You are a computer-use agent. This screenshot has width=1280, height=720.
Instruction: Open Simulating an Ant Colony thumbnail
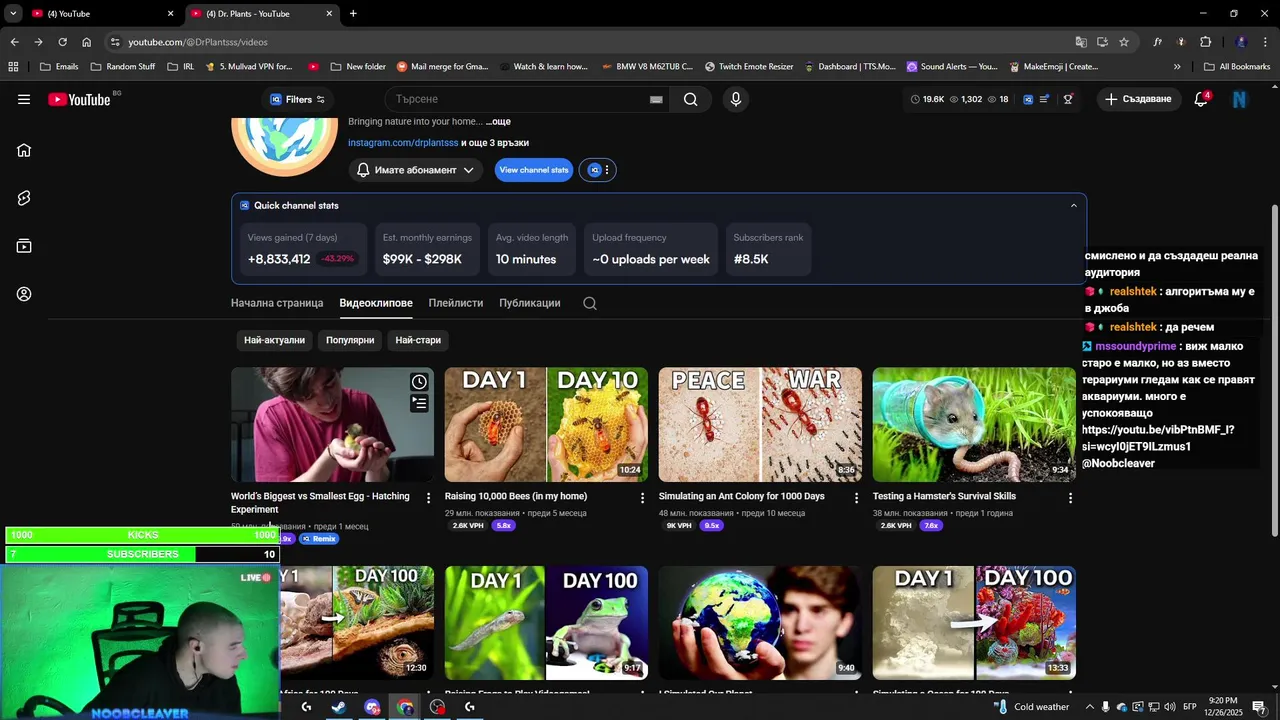click(x=760, y=424)
